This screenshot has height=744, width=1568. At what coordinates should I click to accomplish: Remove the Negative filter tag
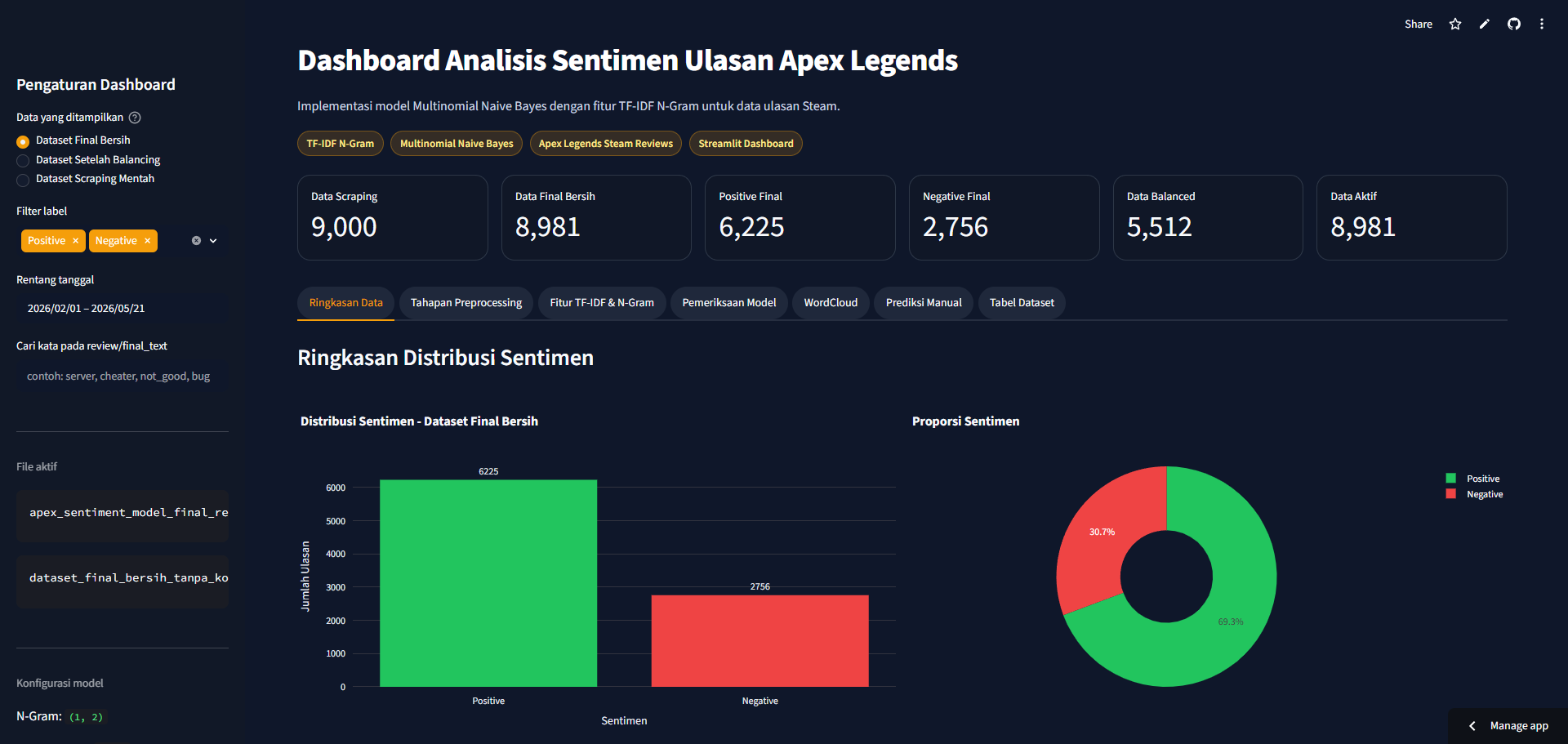tap(147, 241)
